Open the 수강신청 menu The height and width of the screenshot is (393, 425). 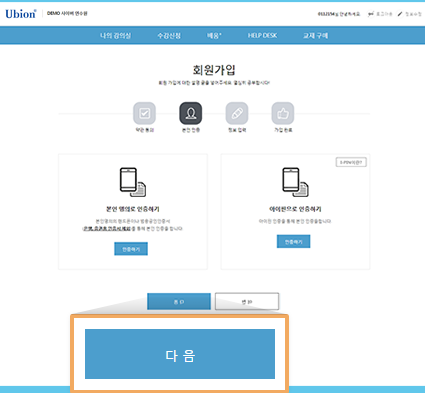click(x=169, y=35)
